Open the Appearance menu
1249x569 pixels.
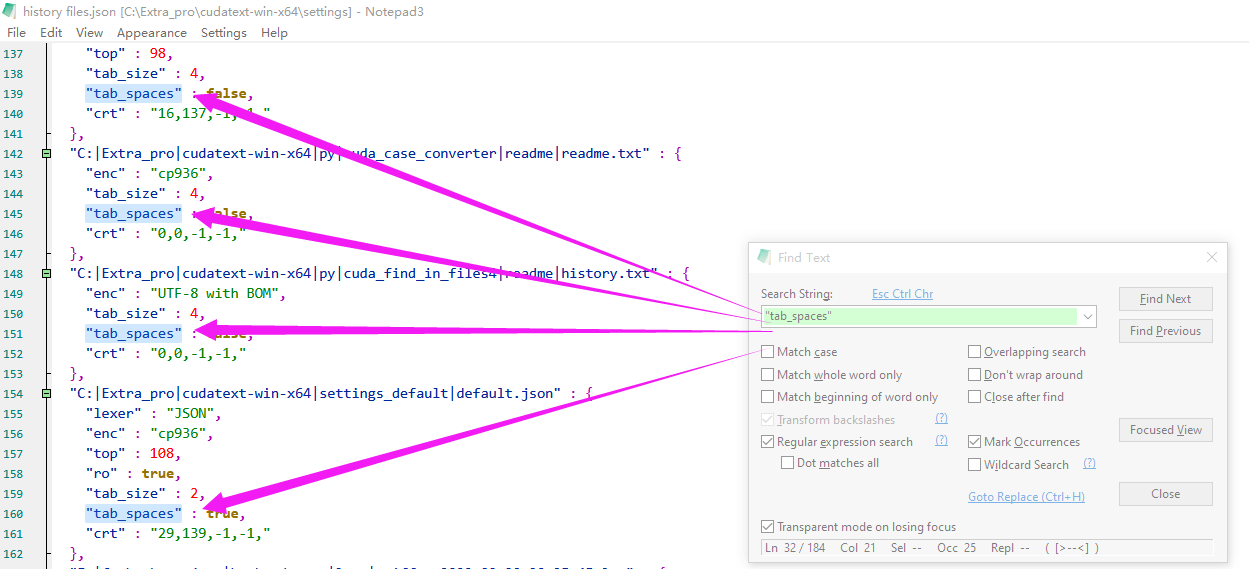coord(151,33)
